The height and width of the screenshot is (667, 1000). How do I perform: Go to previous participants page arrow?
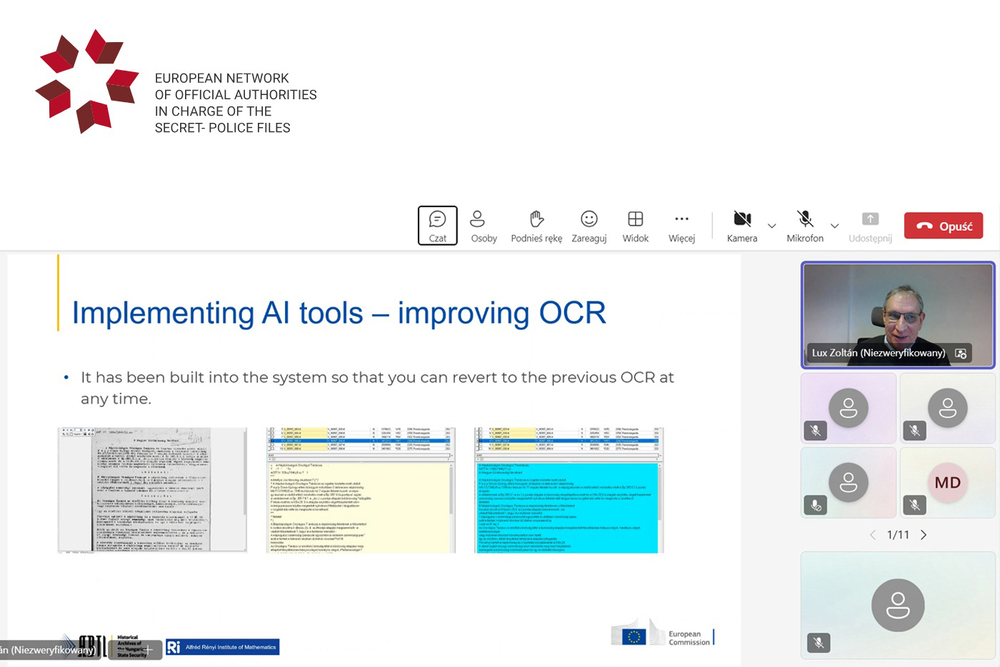click(x=872, y=535)
